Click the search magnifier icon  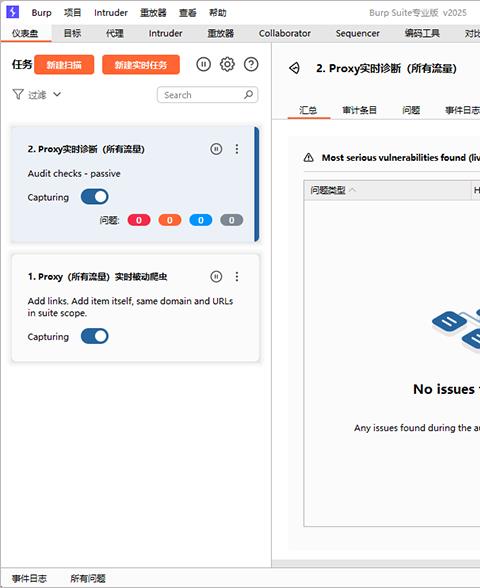tap(249, 94)
